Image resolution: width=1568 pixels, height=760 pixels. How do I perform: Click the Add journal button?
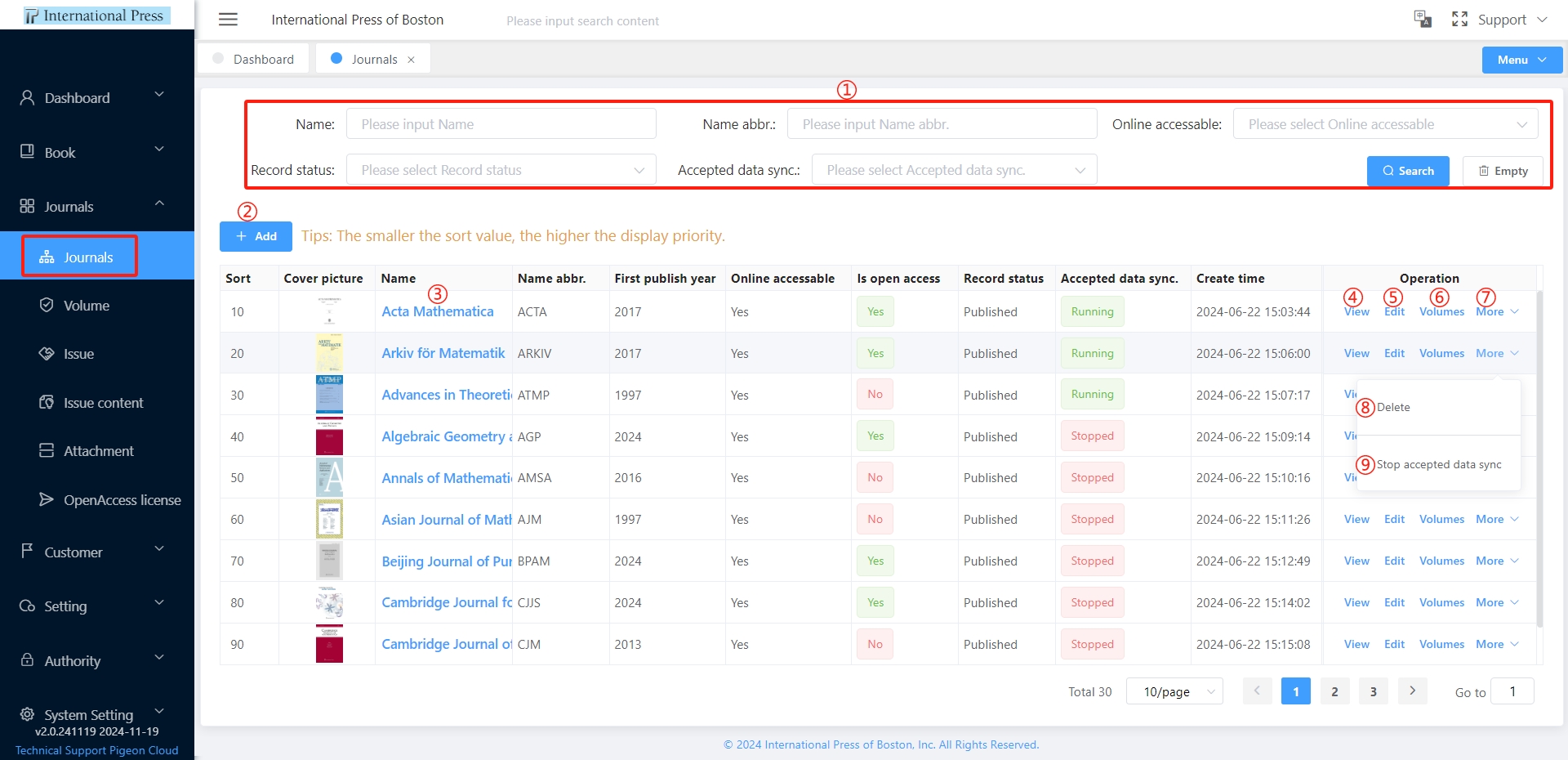256,236
